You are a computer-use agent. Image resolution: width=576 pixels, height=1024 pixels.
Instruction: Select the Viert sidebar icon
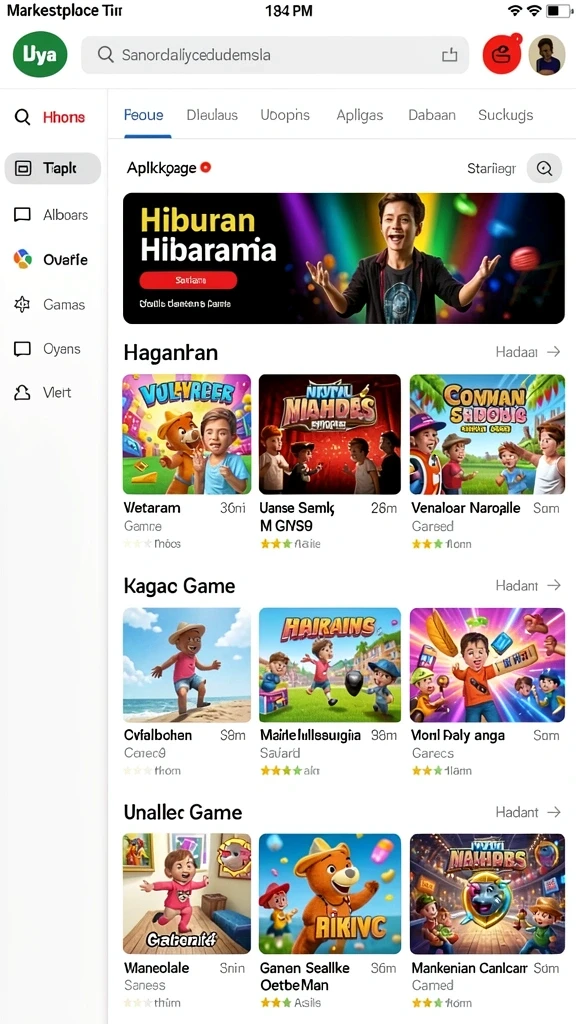point(22,392)
